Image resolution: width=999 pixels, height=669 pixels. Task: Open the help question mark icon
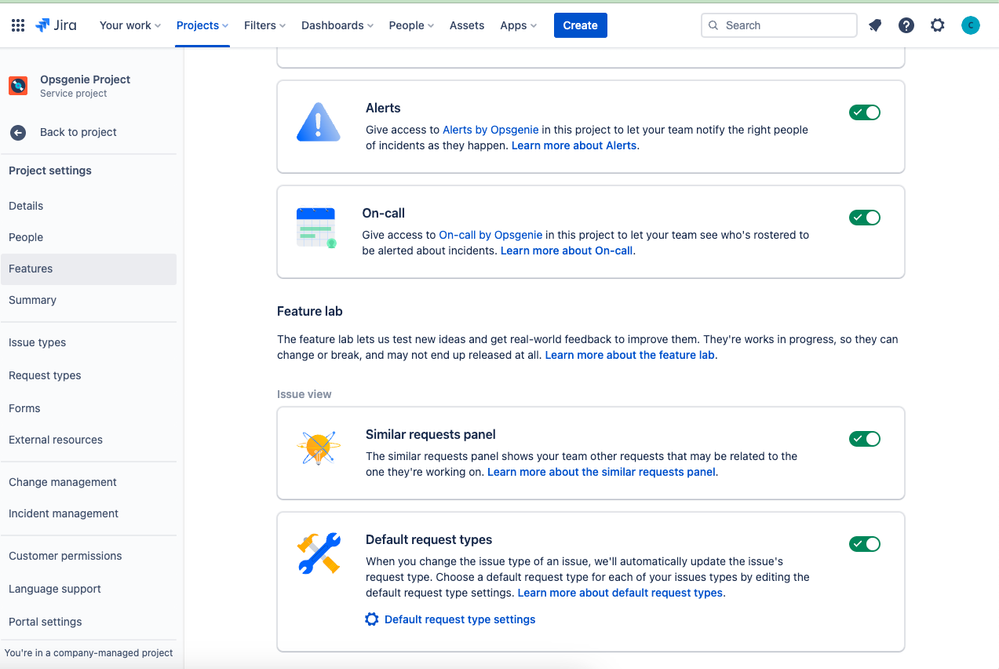[906, 25]
